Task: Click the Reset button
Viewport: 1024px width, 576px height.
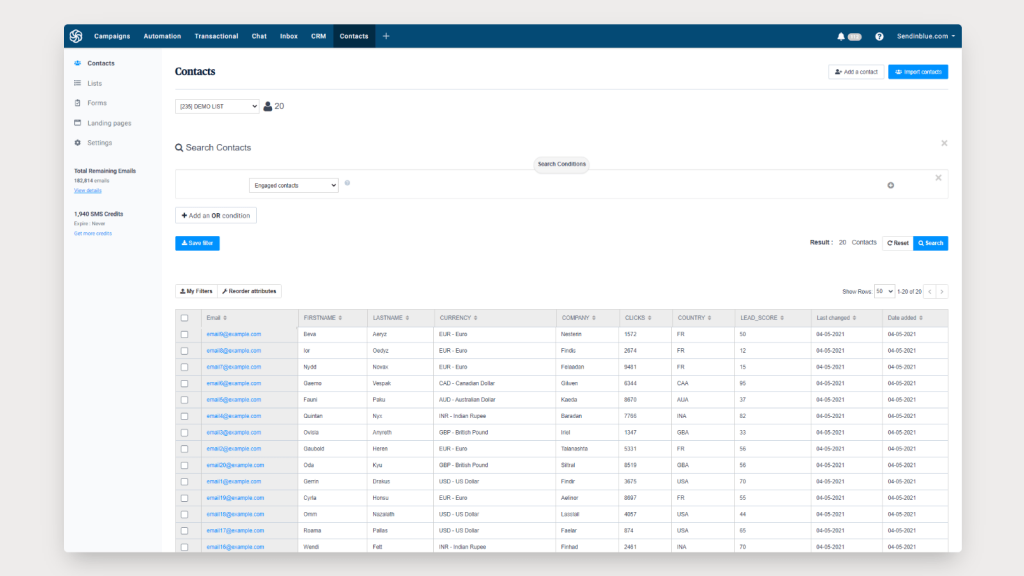Action: (x=898, y=243)
